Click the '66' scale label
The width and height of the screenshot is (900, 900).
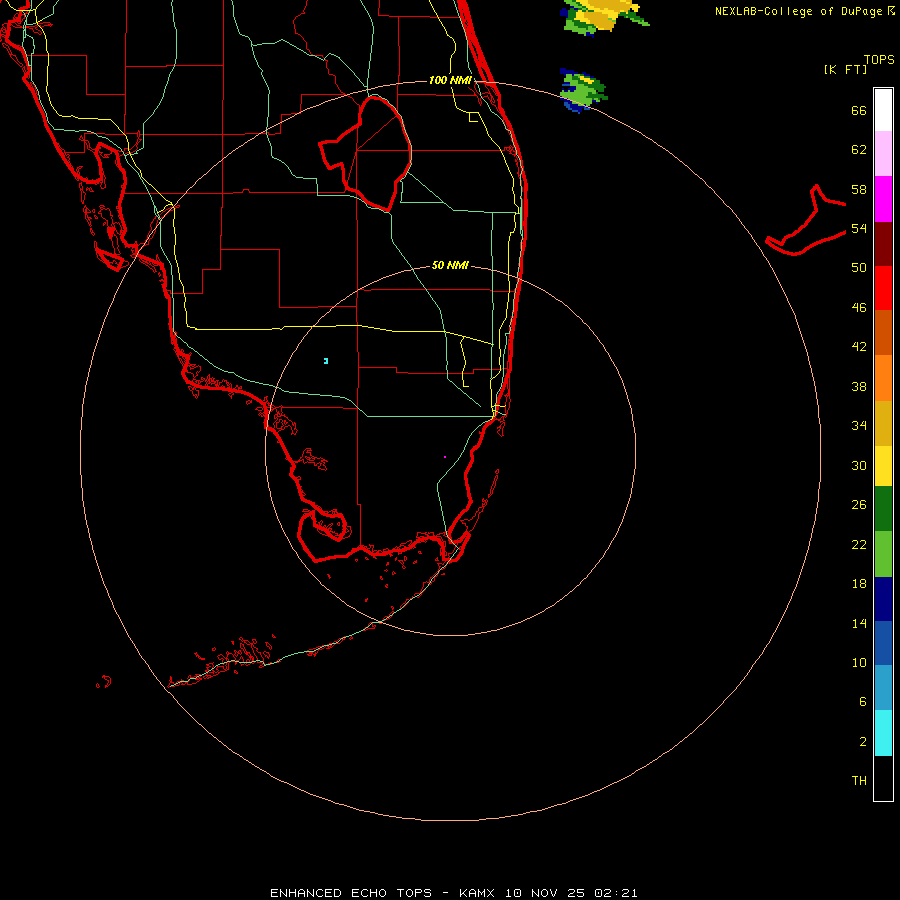(x=859, y=111)
